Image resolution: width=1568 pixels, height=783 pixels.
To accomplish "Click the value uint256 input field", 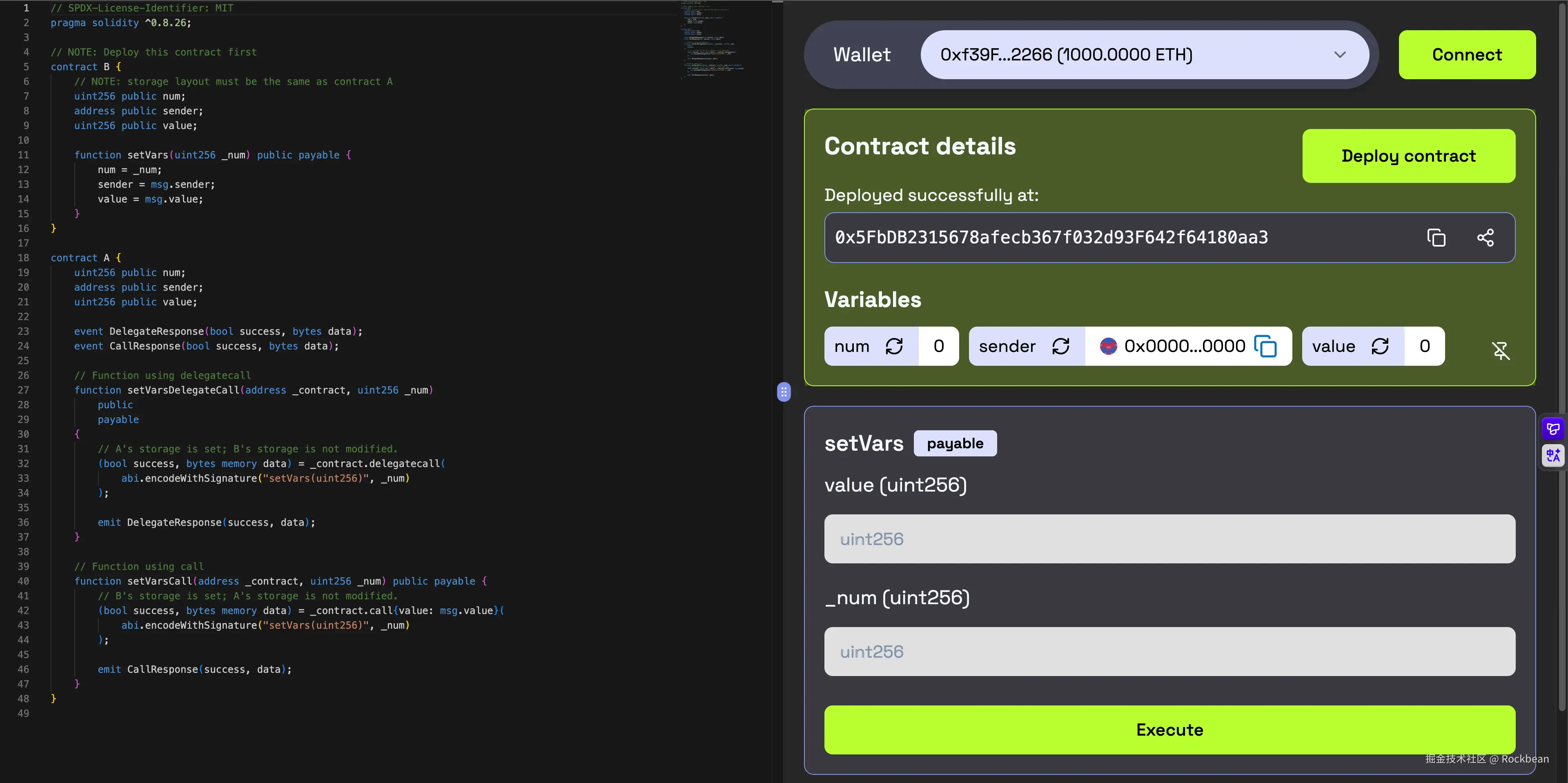I will click(x=1169, y=538).
